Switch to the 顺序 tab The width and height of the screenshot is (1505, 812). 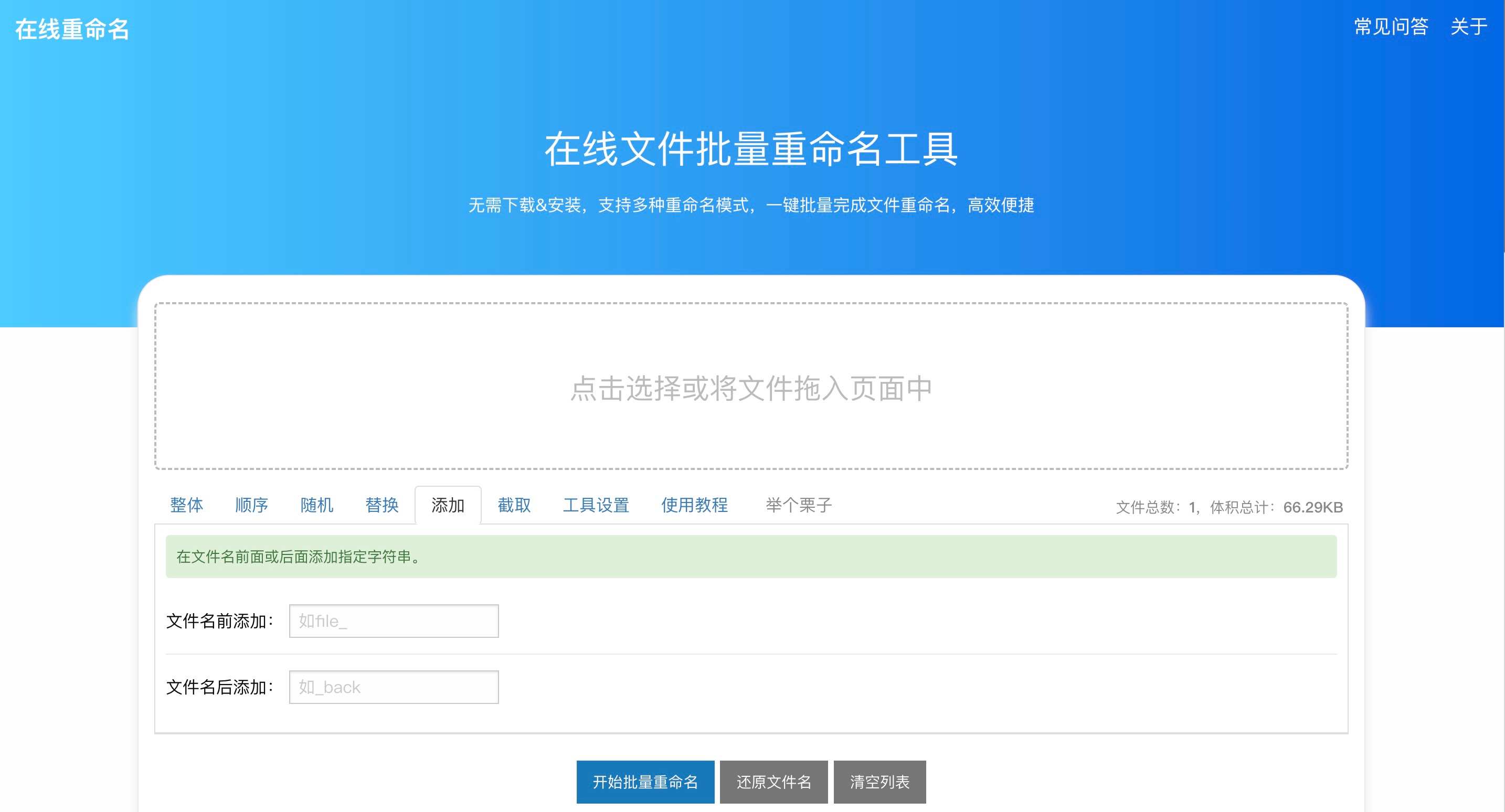pyautogui.click(x=251, y=505)
